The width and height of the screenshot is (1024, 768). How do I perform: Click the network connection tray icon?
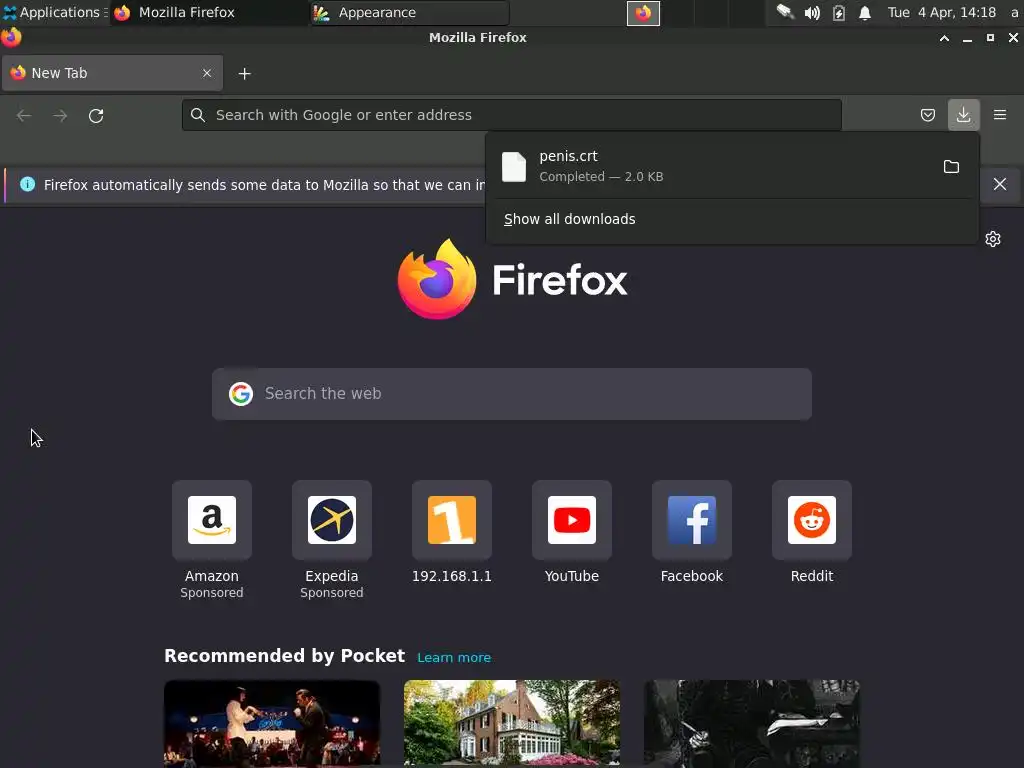(785, 12)
